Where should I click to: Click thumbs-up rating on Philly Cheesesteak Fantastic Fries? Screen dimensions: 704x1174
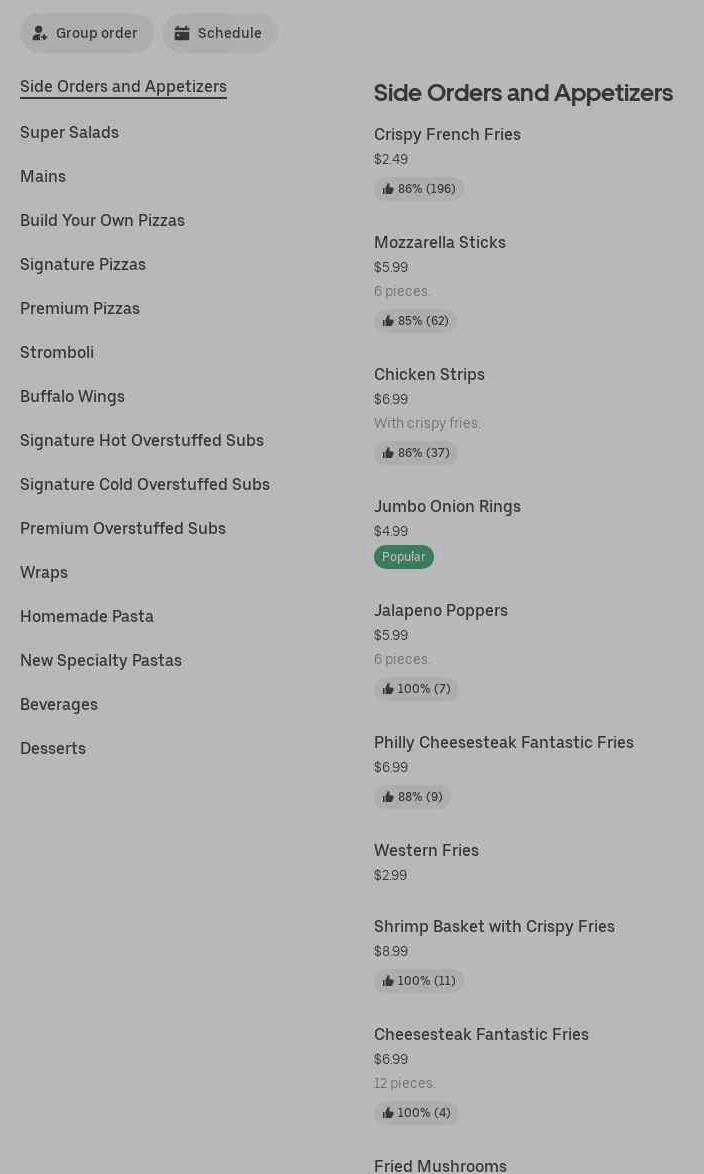pyautogui.click(x=412, y=797)
